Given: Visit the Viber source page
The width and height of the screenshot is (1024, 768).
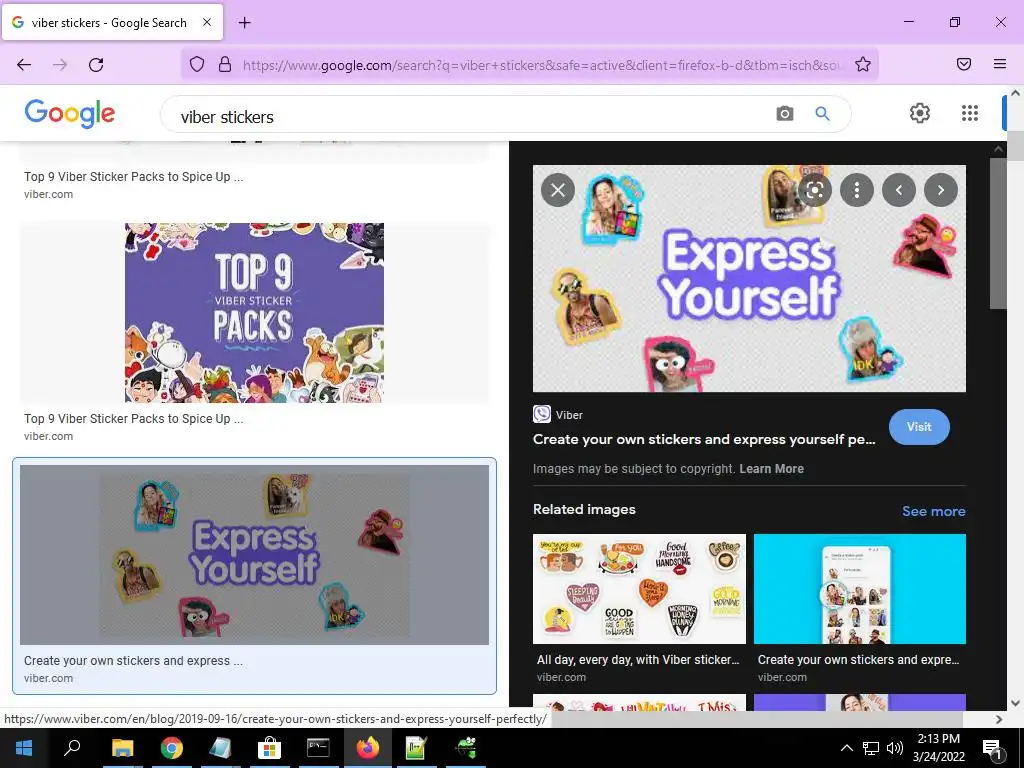Looking at the screenshot, I should tap(919, 426).
